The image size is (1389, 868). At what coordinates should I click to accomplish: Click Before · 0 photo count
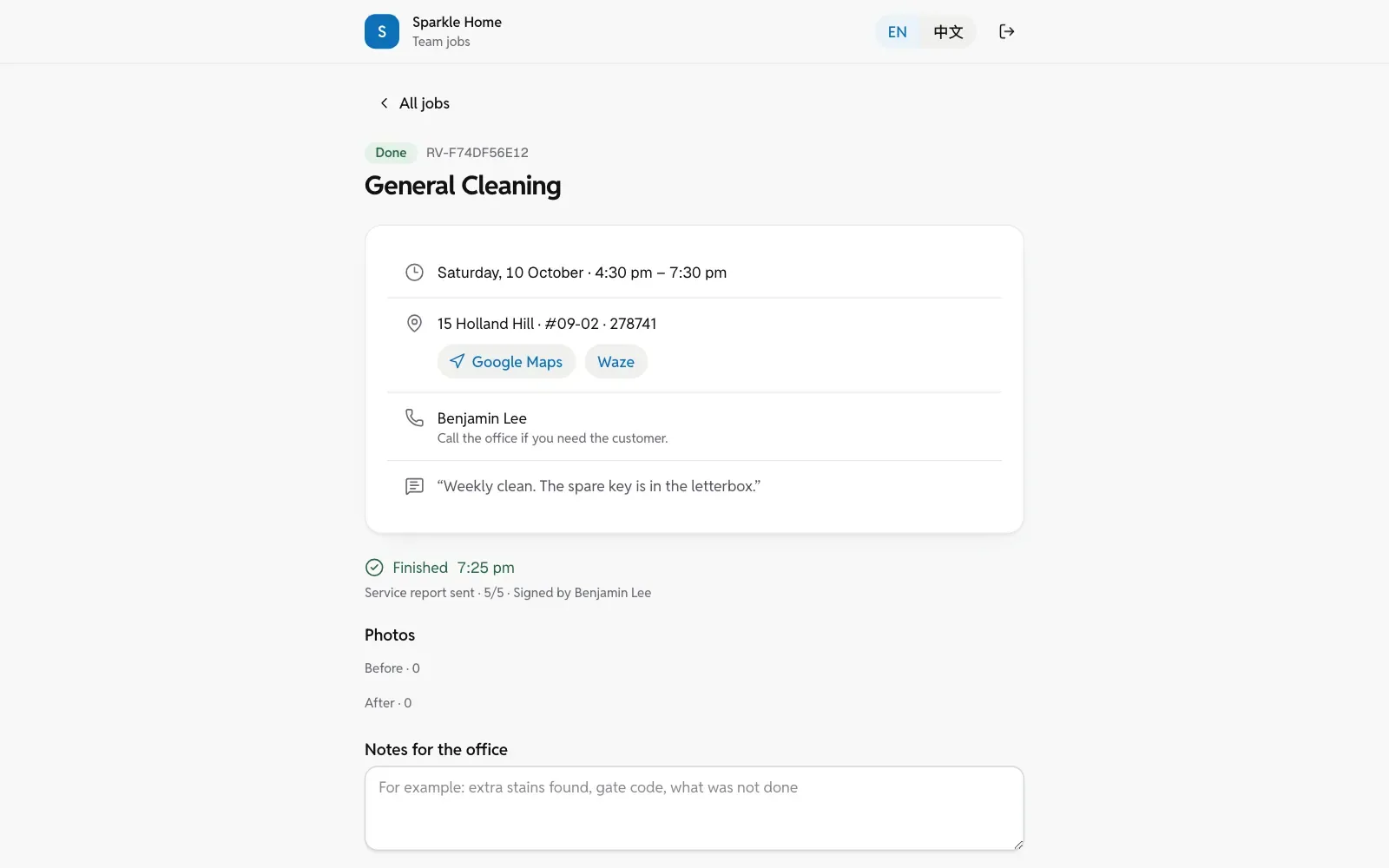tap(392, 668)
